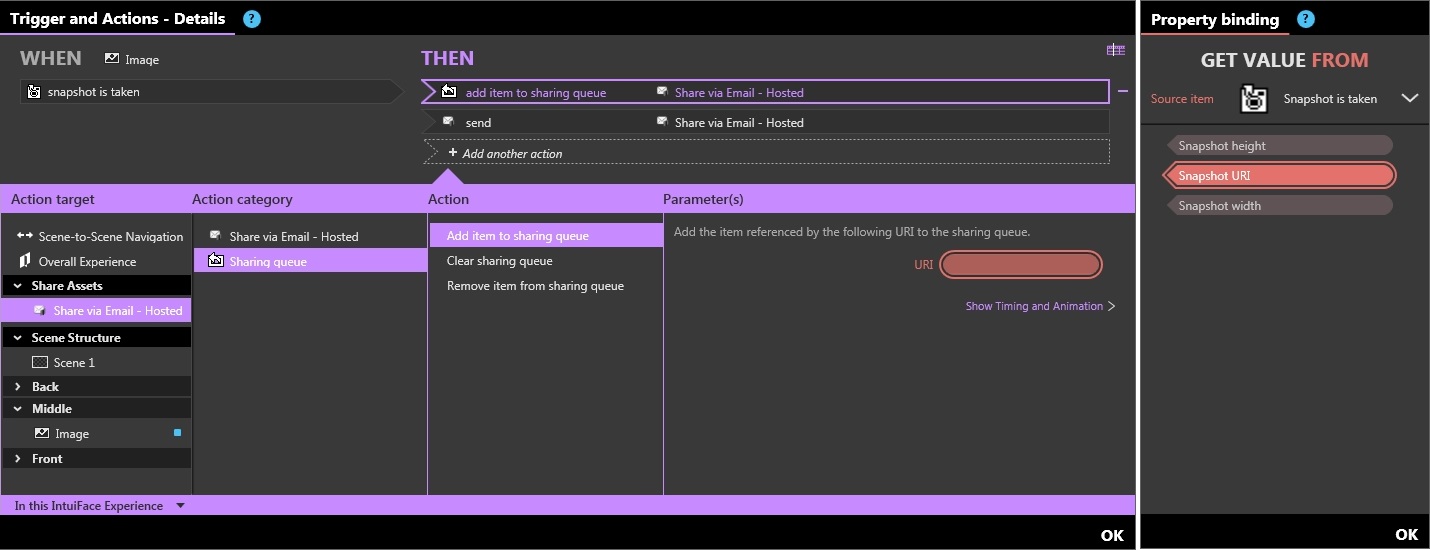Open help for Trigger and Actions Details
1430x550 pixels.
[x=252, y=19]
